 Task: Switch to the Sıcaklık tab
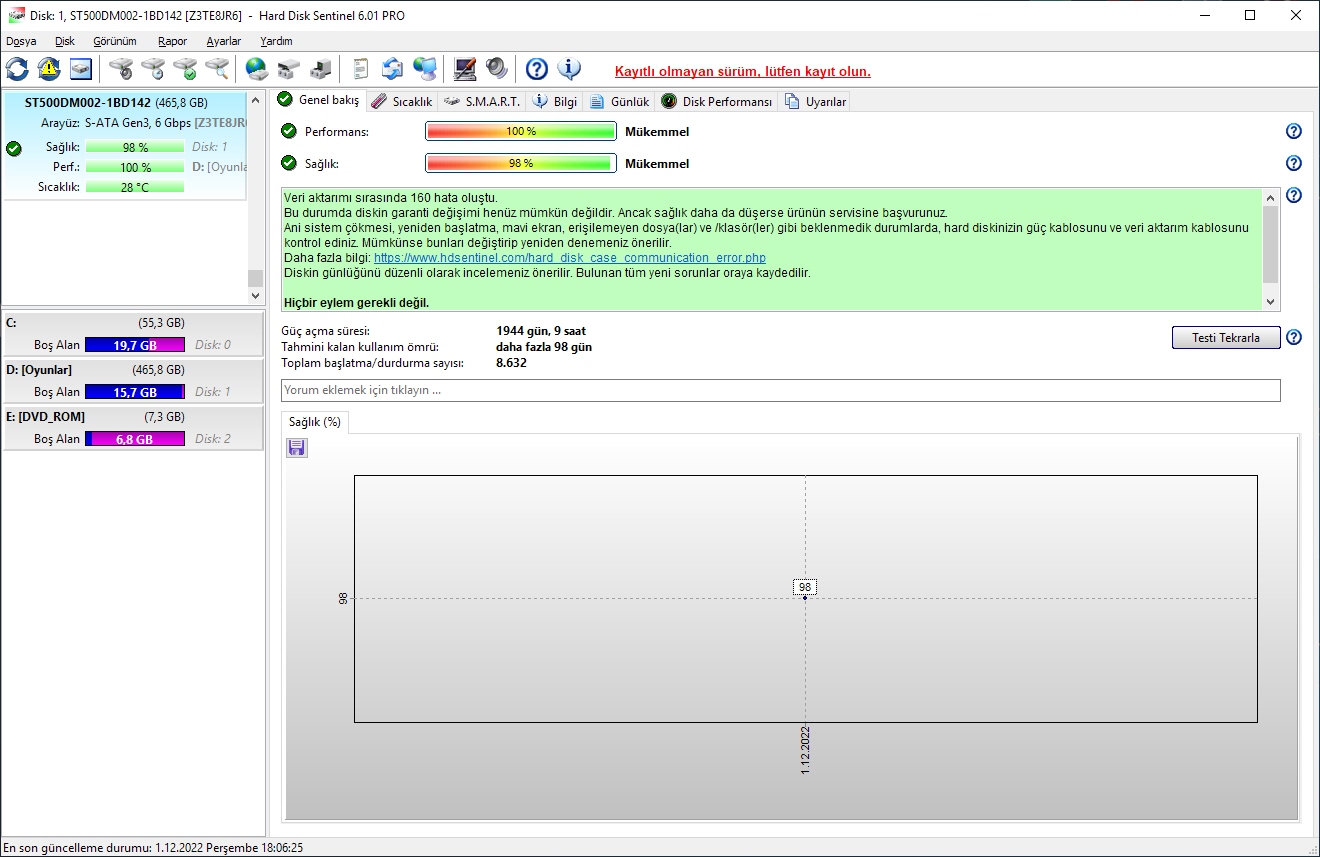tap(401, 101)
